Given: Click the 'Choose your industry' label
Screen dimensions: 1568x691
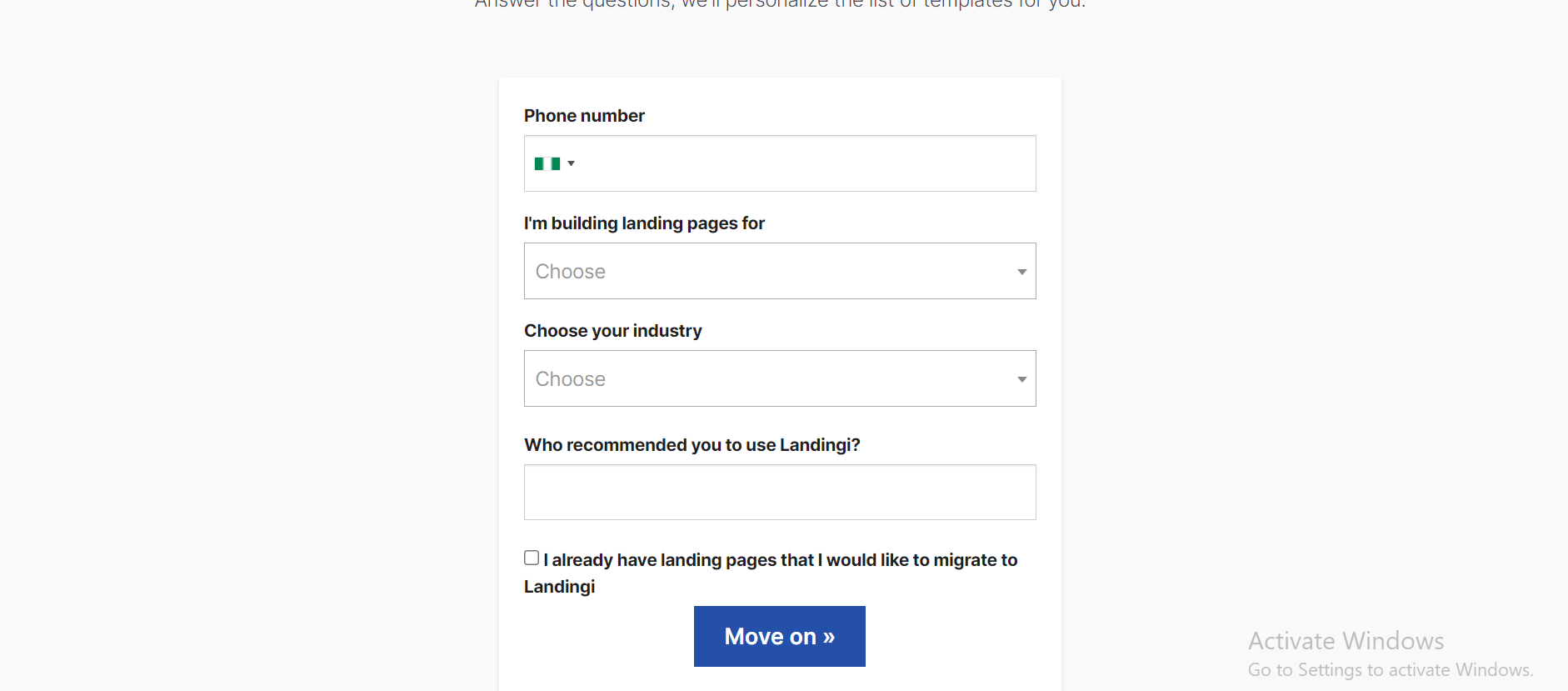Looking at the screenshot, I should coord(613,331).
